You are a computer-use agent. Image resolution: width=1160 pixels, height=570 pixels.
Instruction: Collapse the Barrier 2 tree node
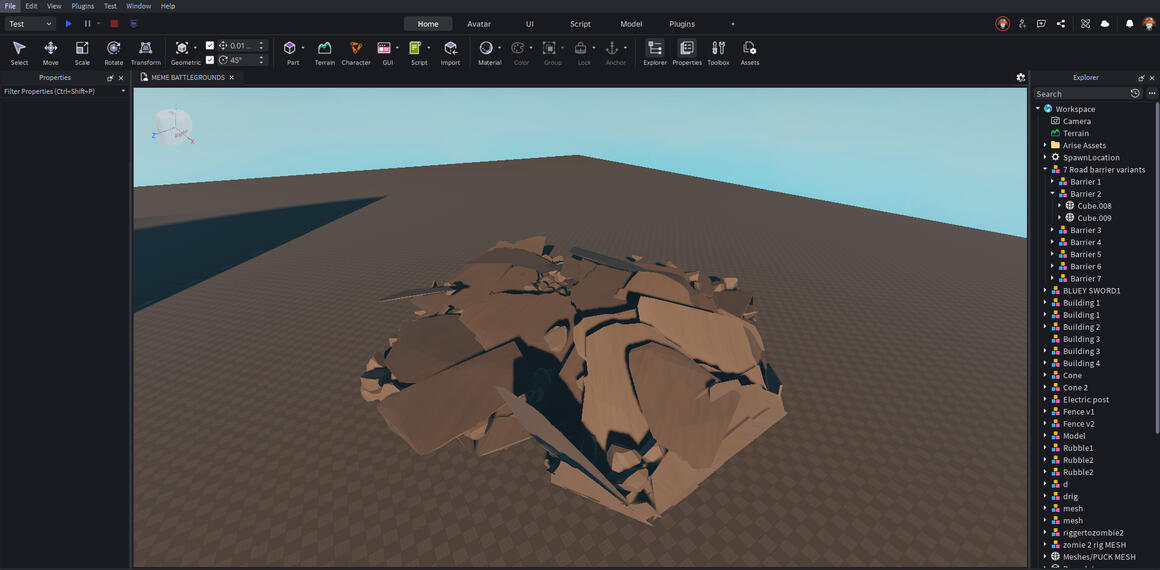click(x=1053, y=193)
